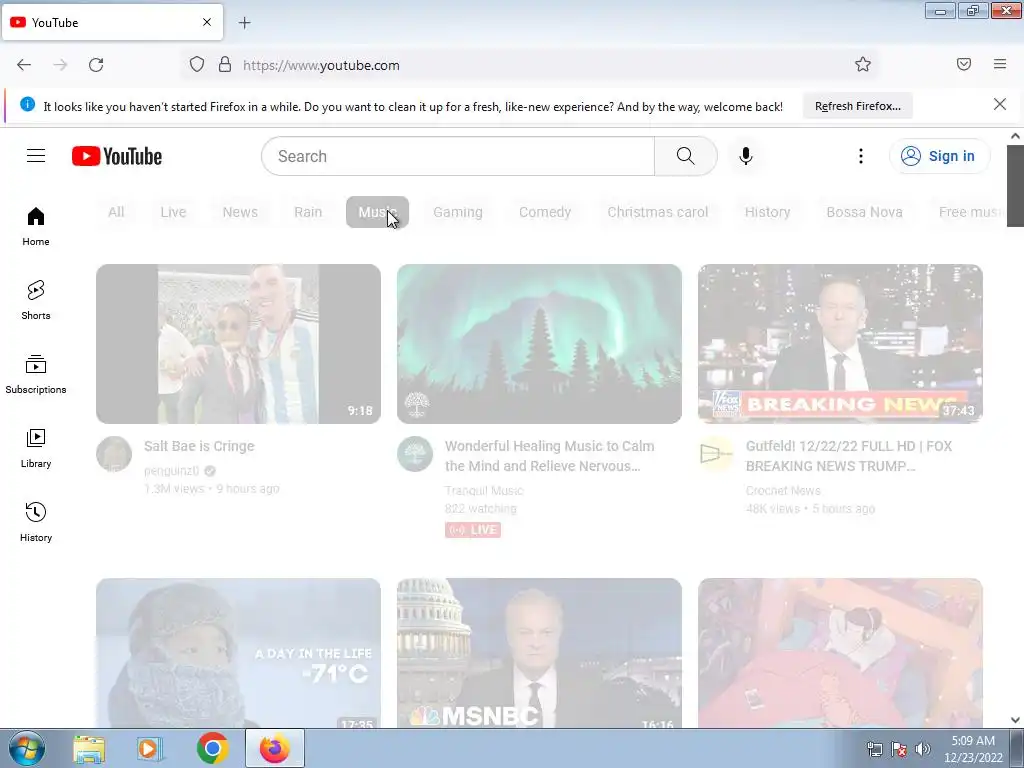Screen dimensions: 1024x768
Task: Start voice search with microphone icon
Action: click(x=746, y=156)
